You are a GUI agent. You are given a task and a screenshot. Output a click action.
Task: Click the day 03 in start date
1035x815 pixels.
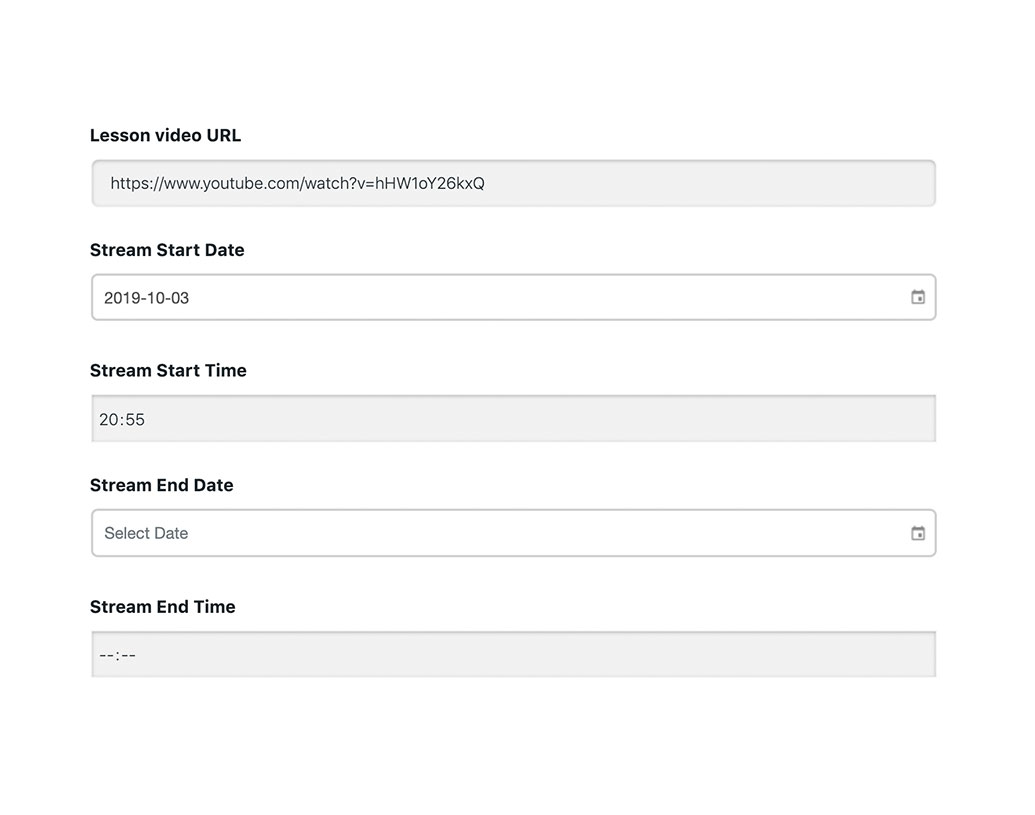(x=179, y=298)
